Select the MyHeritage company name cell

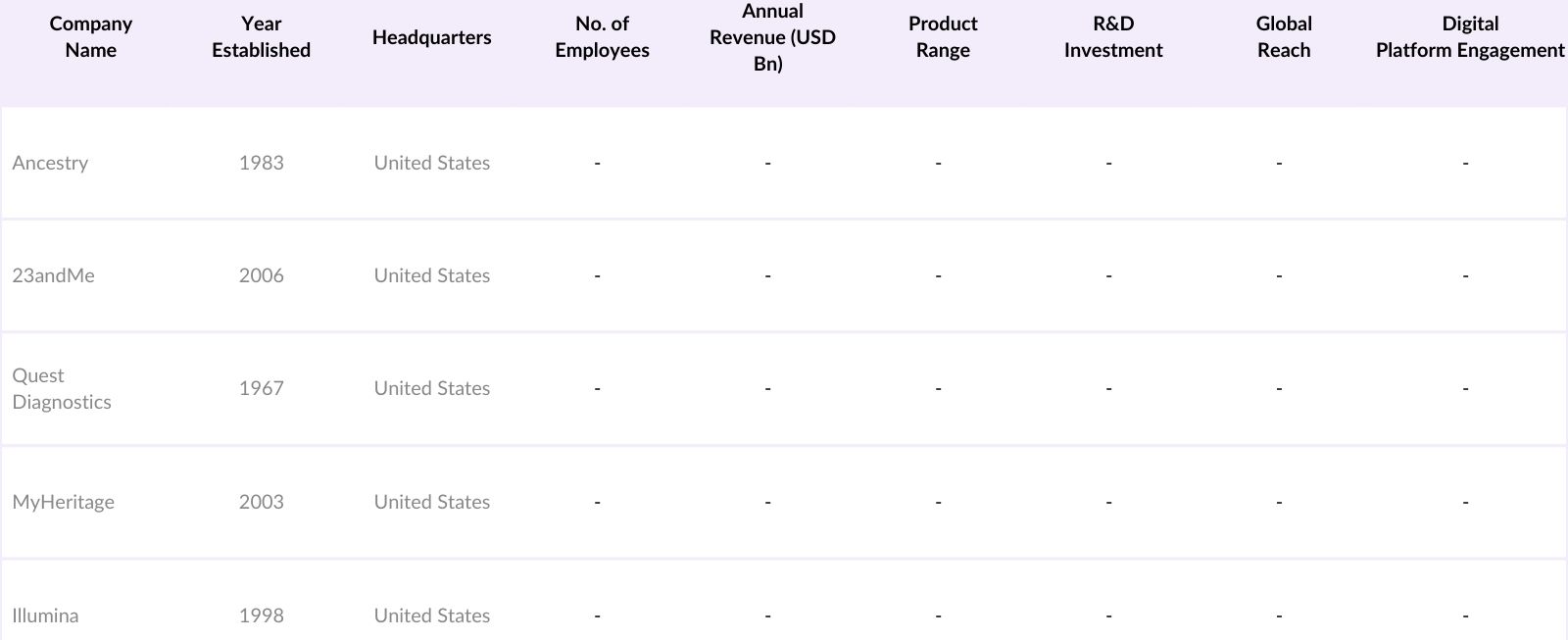63,502
